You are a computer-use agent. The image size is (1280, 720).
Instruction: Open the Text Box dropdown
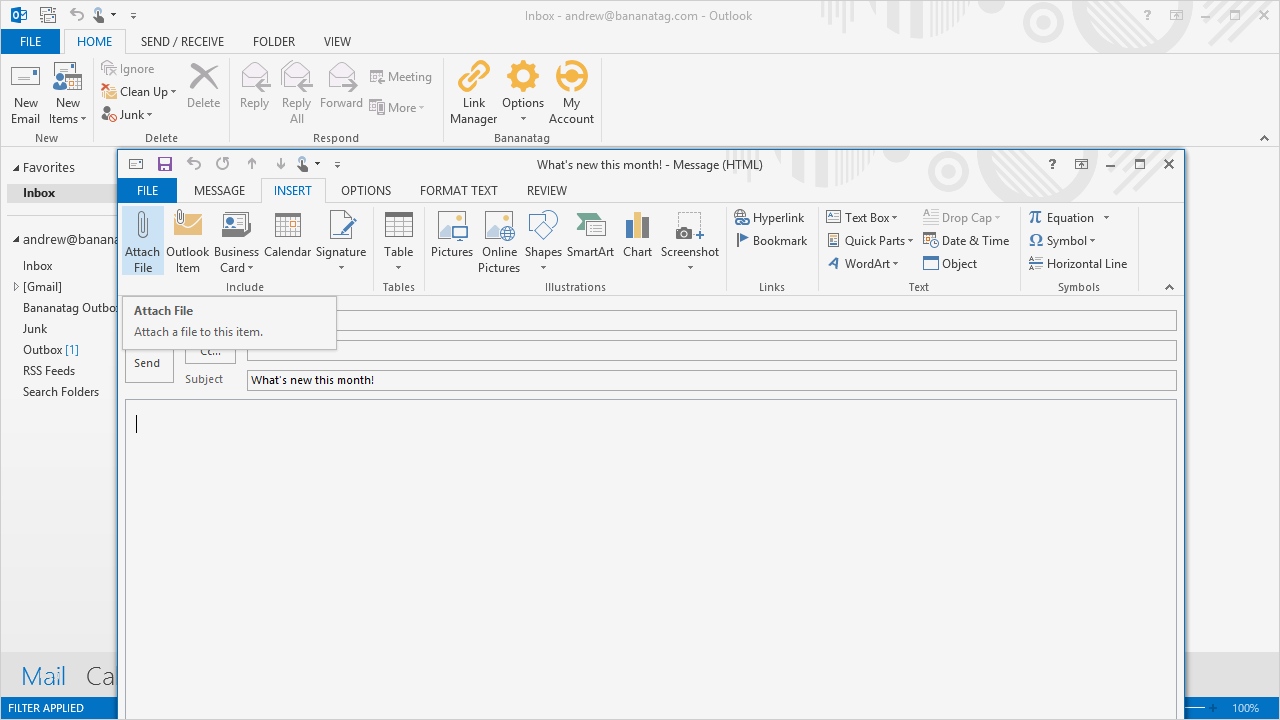[862, 218]
